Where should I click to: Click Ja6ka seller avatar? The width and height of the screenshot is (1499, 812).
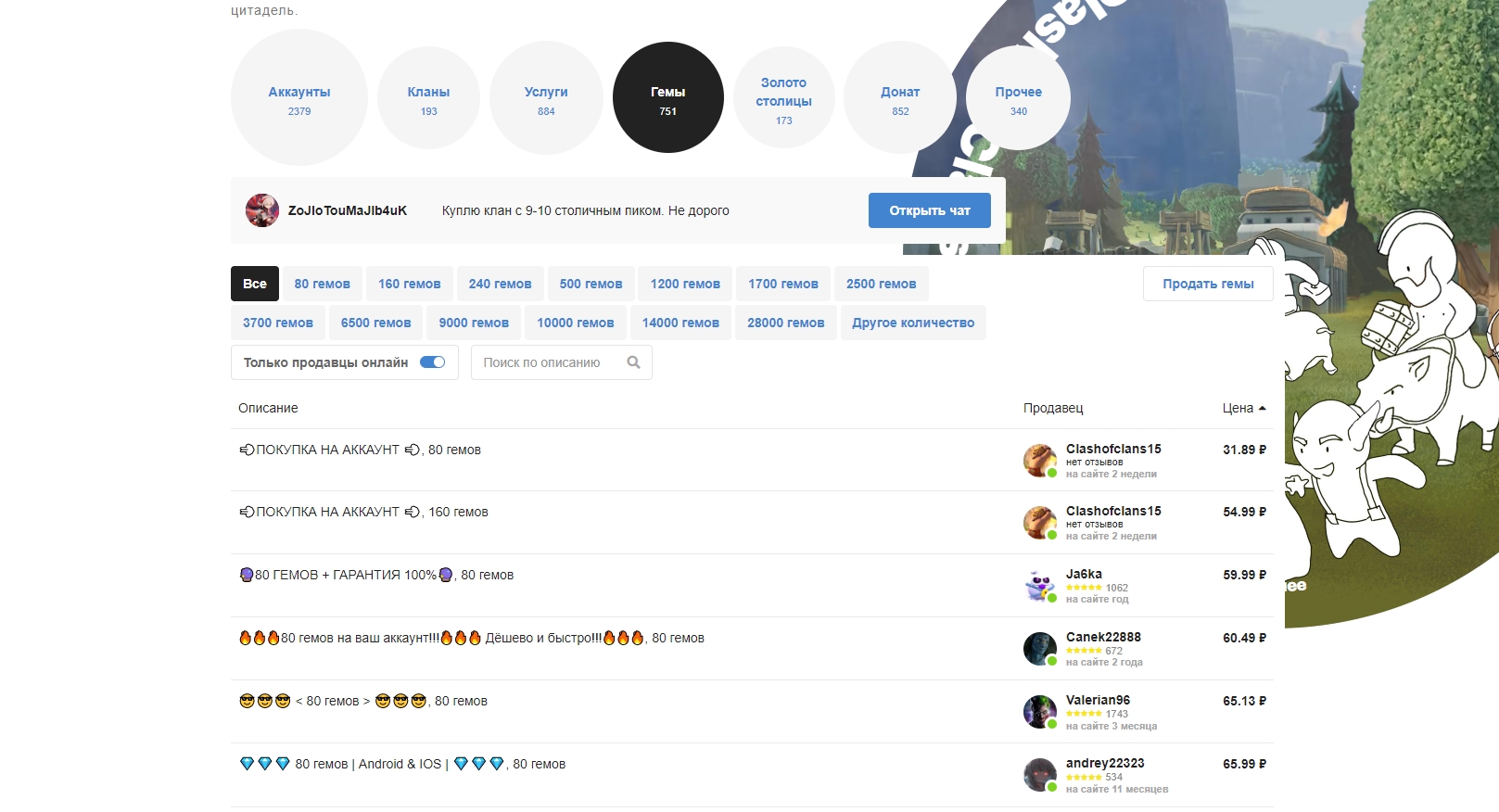[1039, 586]
